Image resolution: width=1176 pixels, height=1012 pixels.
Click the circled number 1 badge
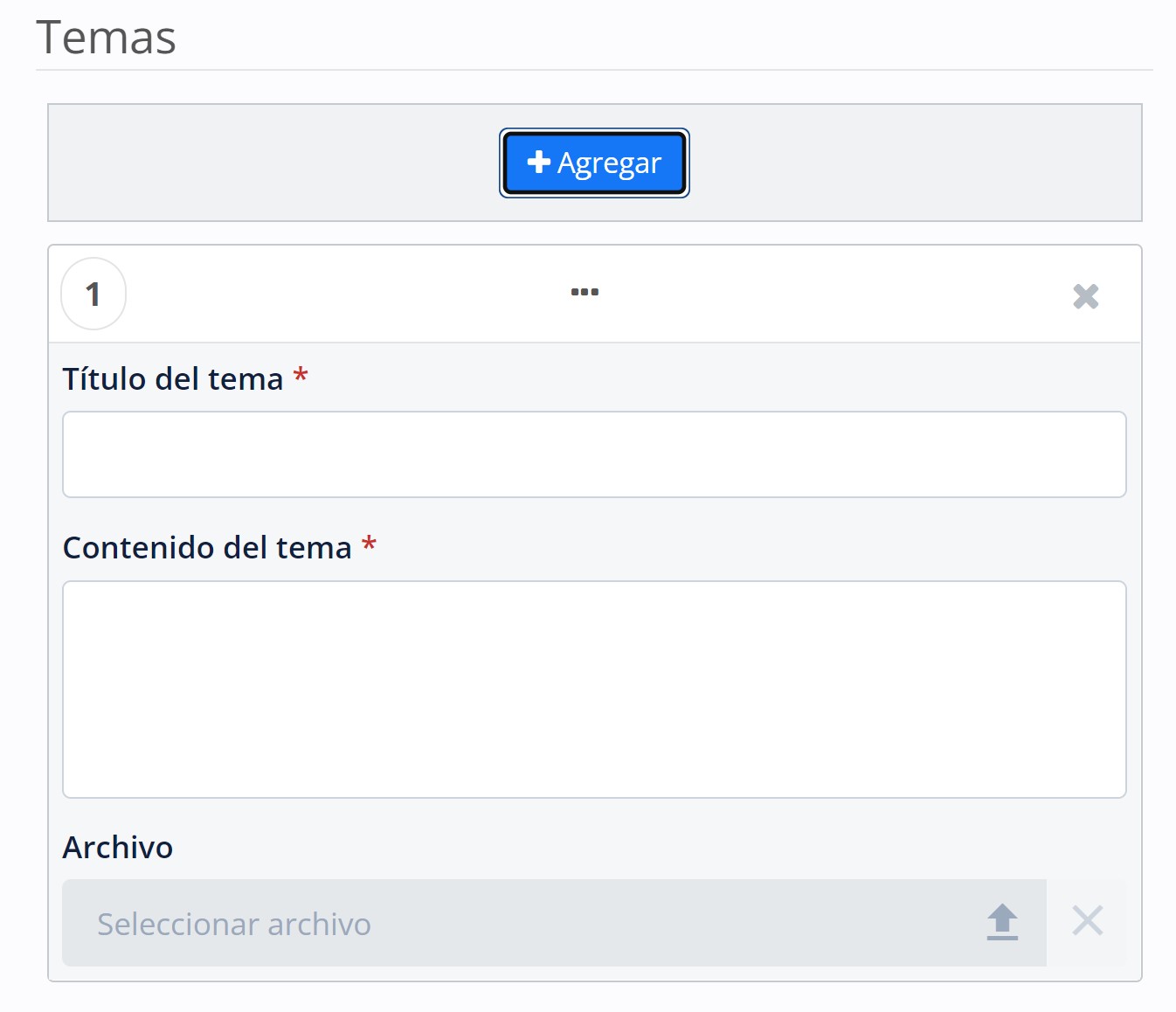pyautogui.click(x=93, y=294)
